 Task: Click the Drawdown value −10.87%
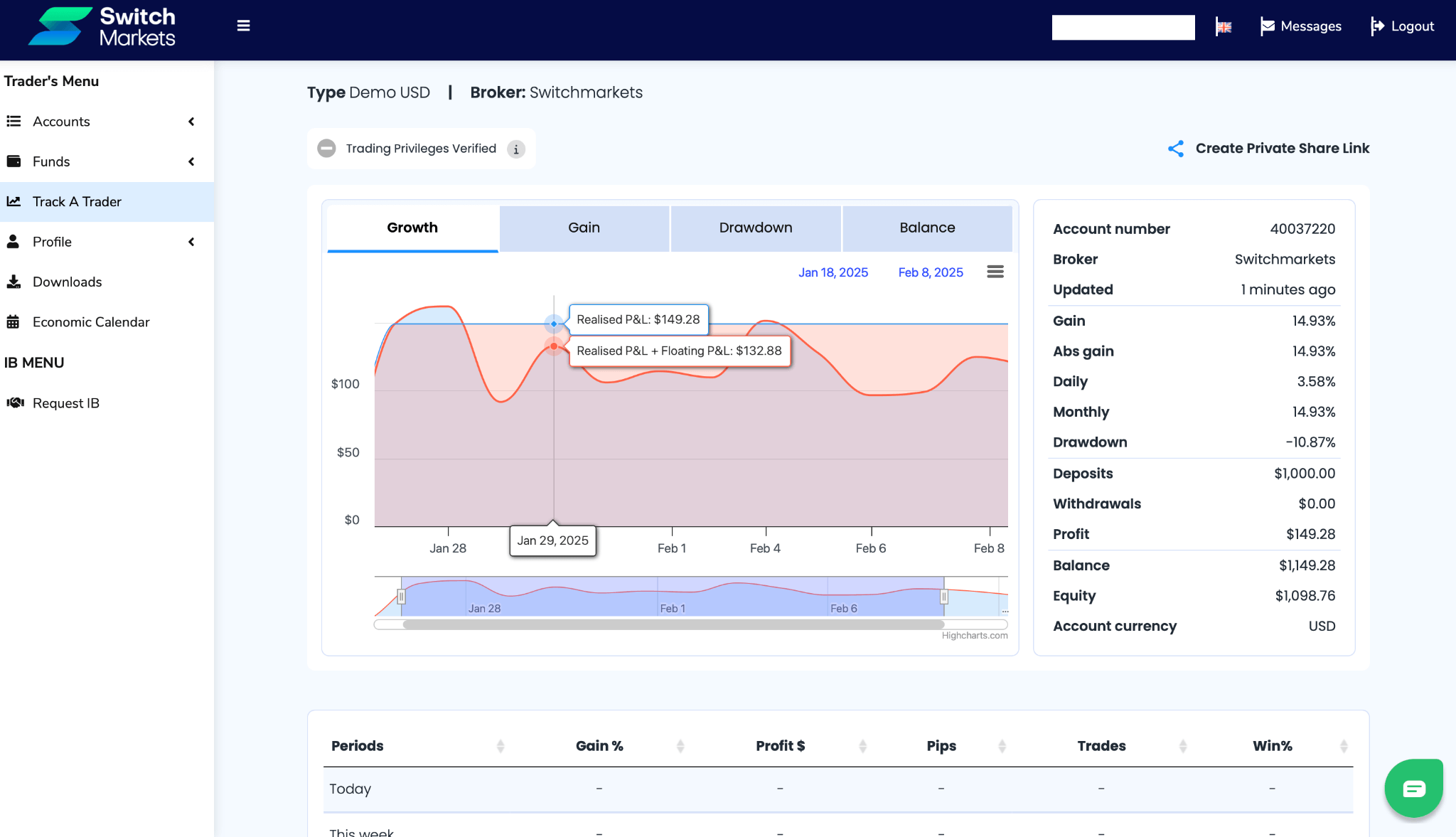(1310, 442)
